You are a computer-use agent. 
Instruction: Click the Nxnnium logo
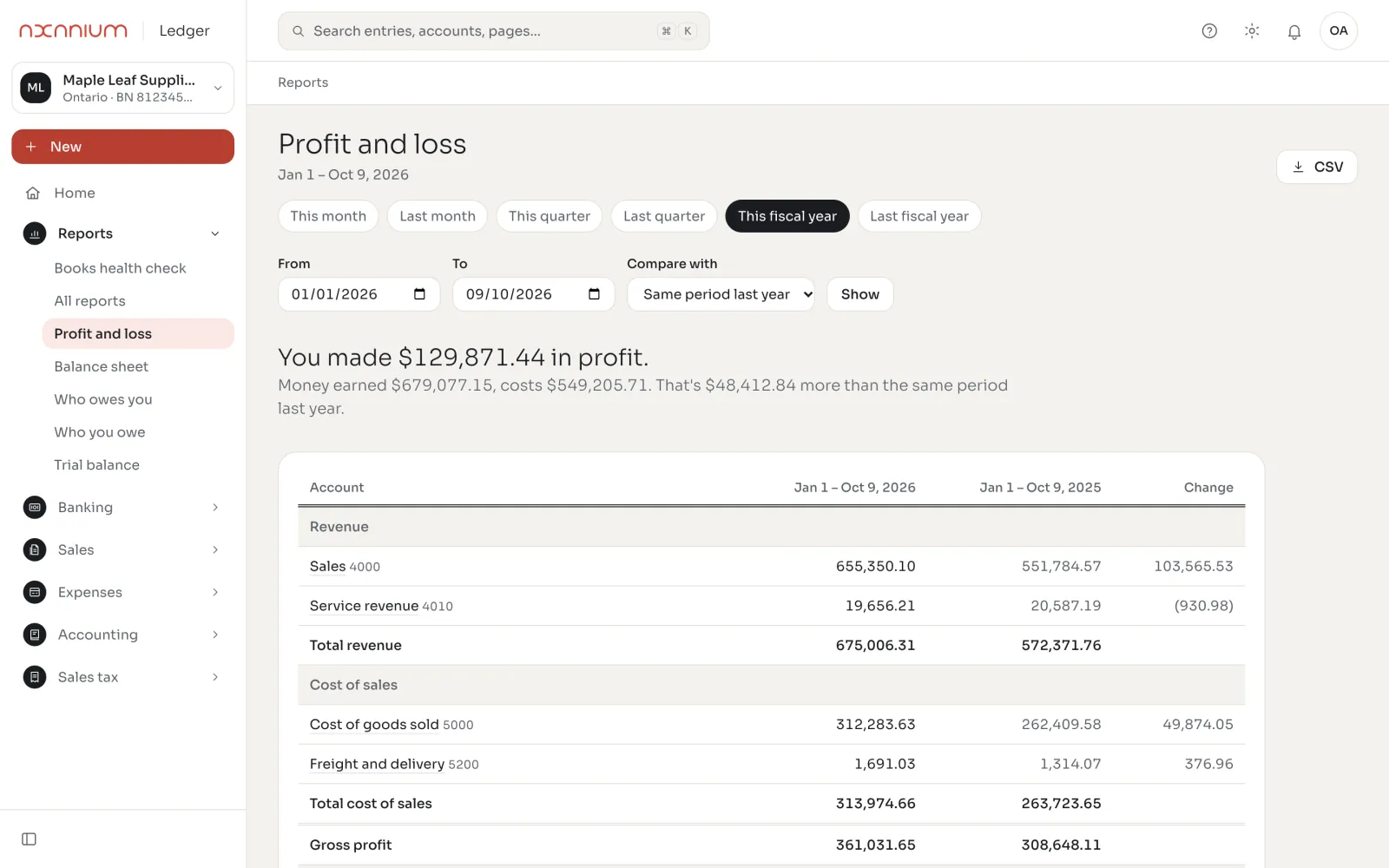(x=74, y=30)
